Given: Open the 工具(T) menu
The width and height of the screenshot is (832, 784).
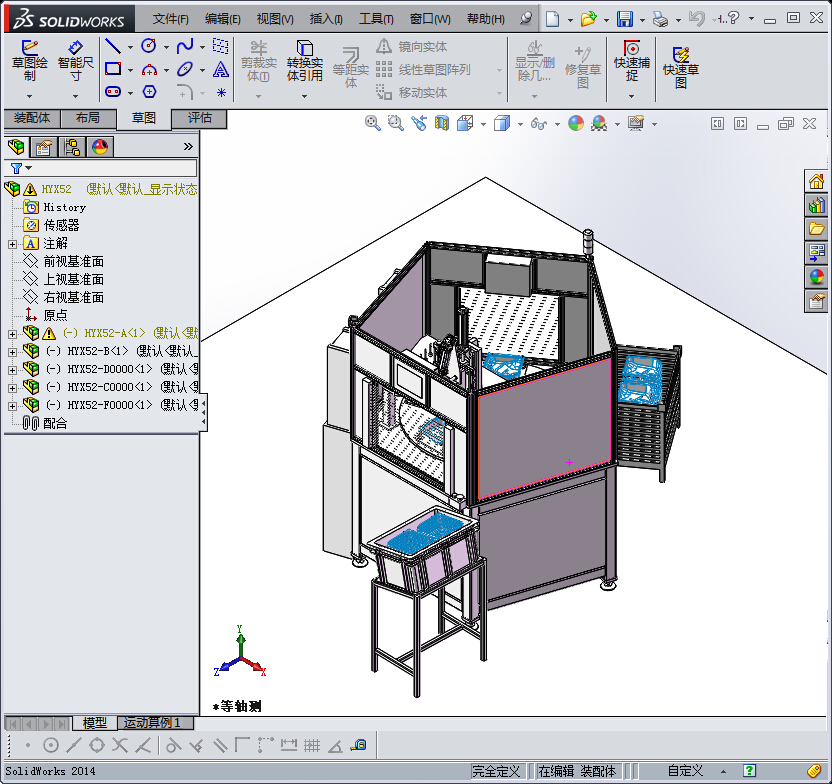Looking at the screenshot, I should point(376,19).
